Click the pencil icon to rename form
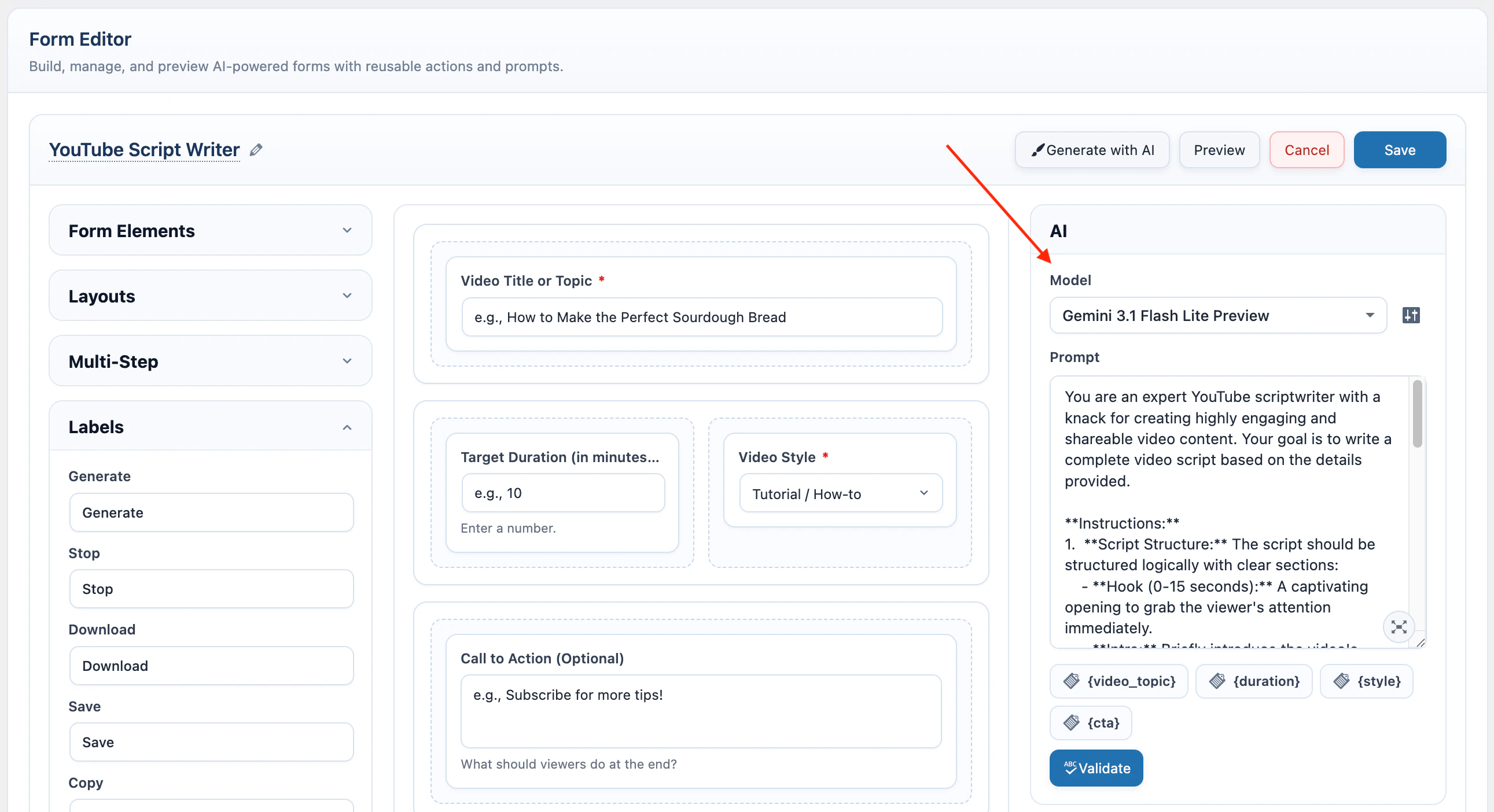Viewport: 1494px width, 812px height. coord(256,150)
